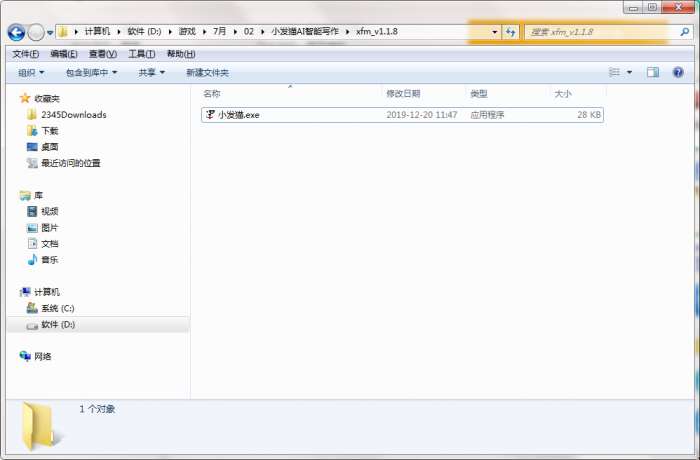Click the refresh button beside address bar

click(x=510, y=32)
